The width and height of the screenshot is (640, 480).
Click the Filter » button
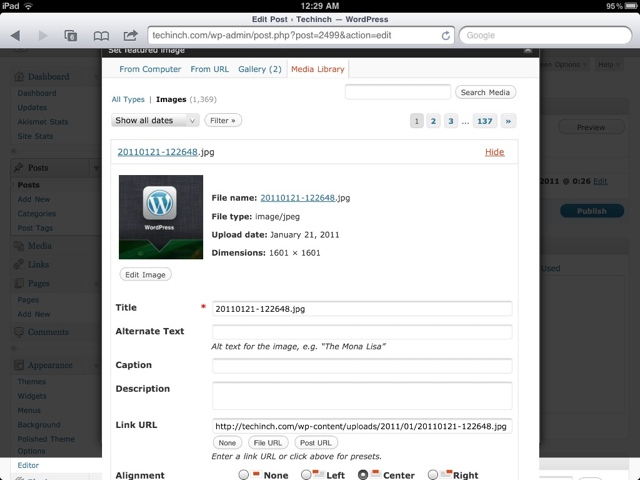223,120
